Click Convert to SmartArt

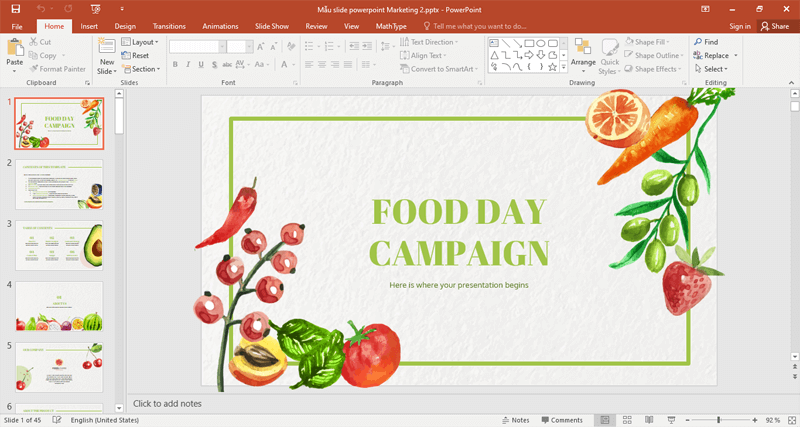pos(439,68)
